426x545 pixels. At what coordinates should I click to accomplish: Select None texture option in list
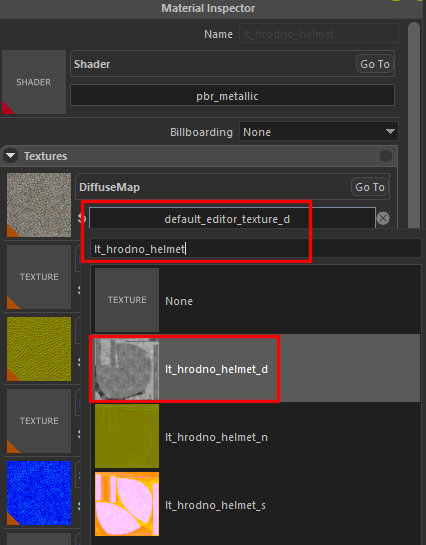257,300
